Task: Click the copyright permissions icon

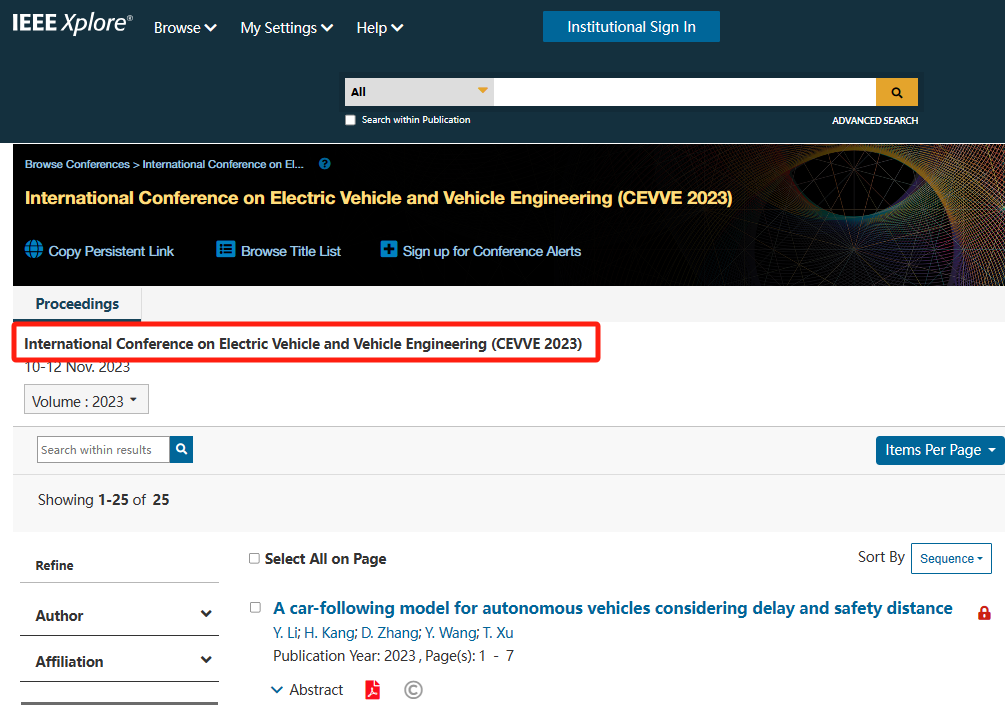Action: [x=413, y=690]
